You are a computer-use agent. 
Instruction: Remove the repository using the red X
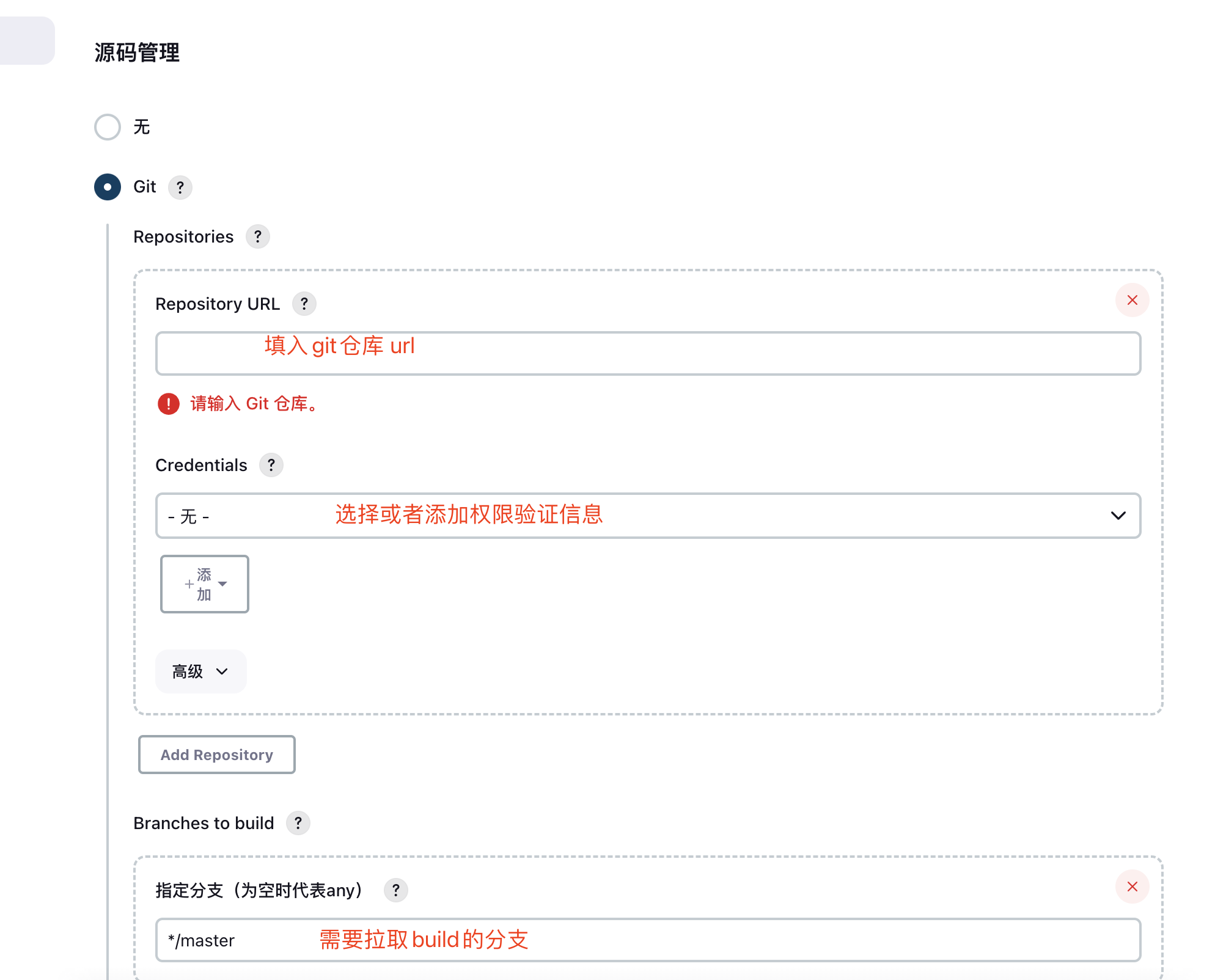coord(1132,300)
